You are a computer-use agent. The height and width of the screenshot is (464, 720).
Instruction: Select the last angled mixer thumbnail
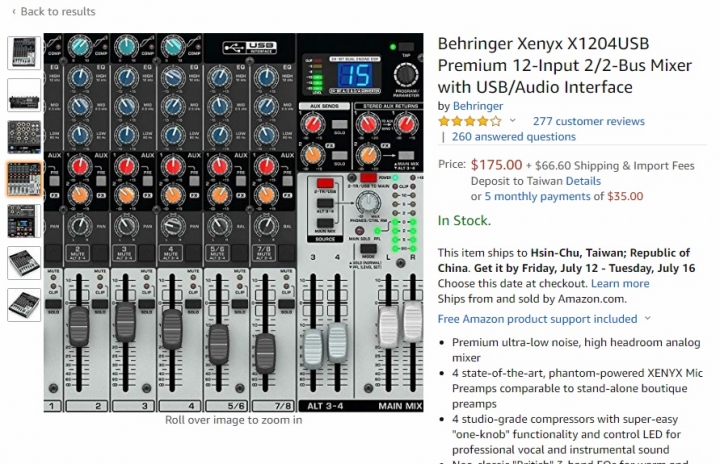(x=24, y=305)
